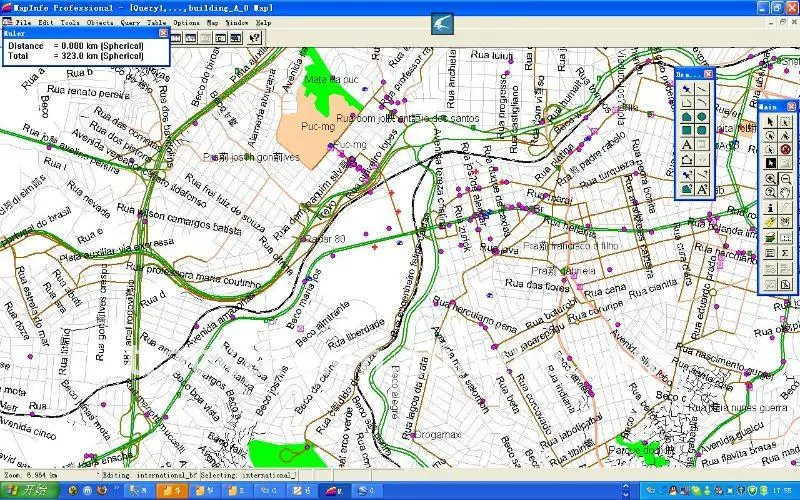This screenshot has height=500, width=800.
Task: Open the File menu
Action: click(x=23, y=22)
